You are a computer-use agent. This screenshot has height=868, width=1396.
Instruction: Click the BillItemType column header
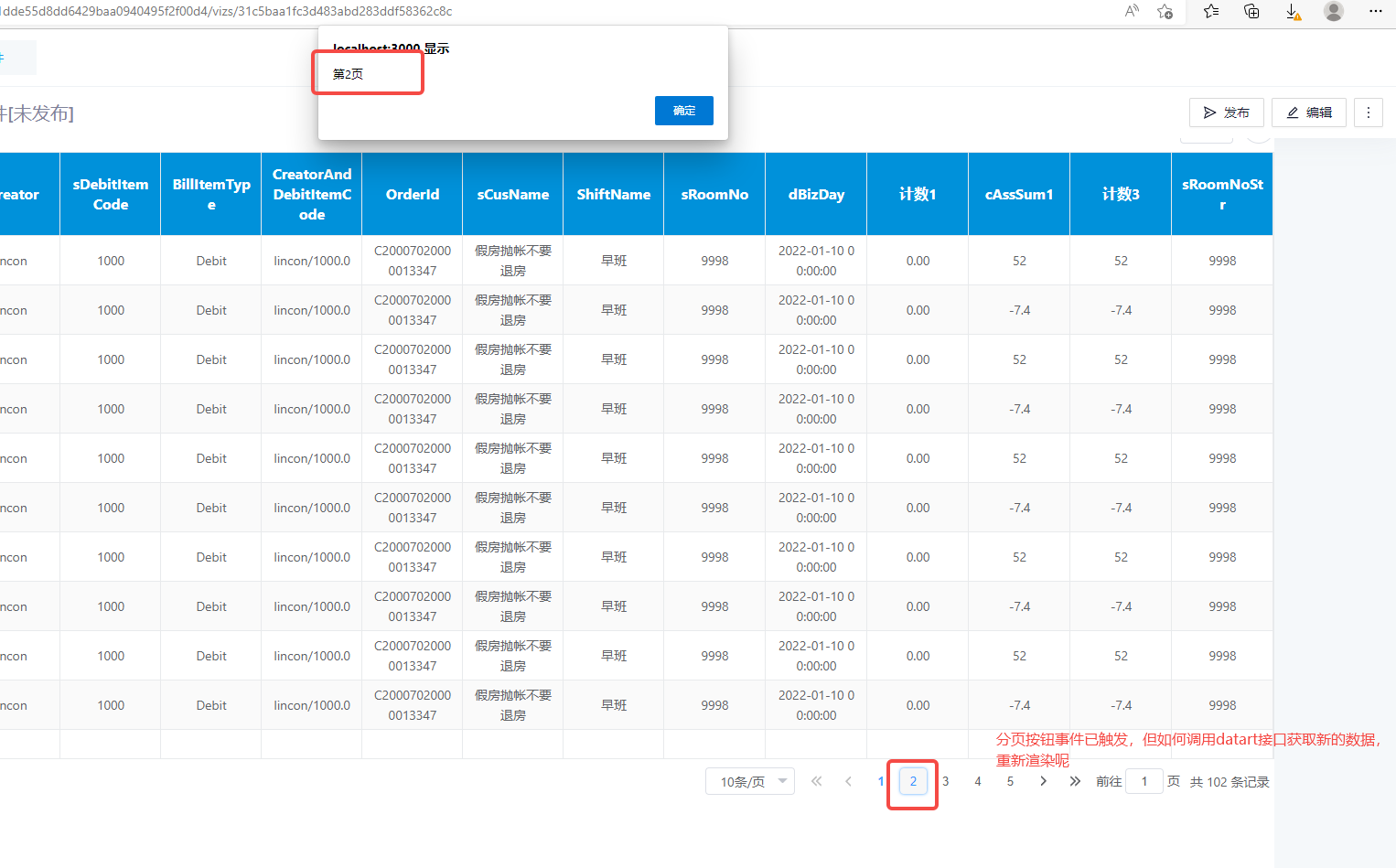coord(211,194)
